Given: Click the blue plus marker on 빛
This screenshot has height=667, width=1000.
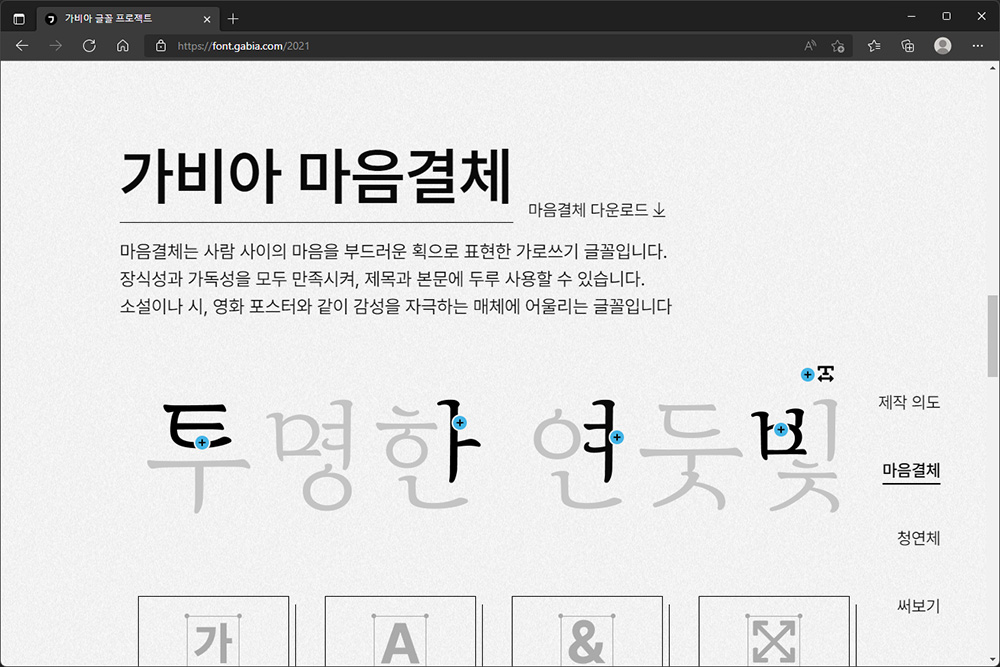Looking at the screenshot, I should (x=781, y=429).
